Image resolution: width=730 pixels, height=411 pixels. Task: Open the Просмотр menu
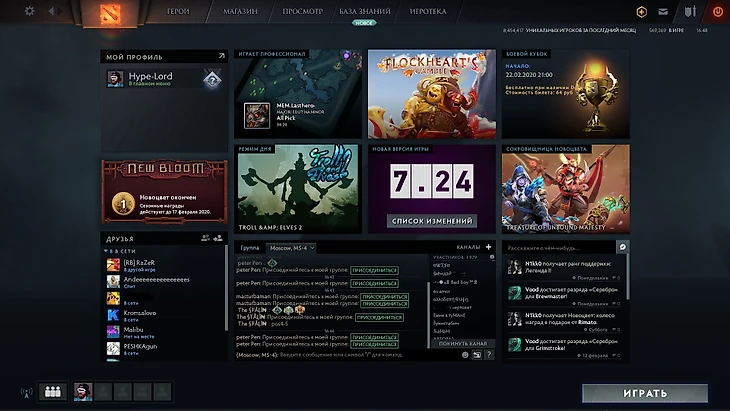pyautogui.click(x=303, y=11)
